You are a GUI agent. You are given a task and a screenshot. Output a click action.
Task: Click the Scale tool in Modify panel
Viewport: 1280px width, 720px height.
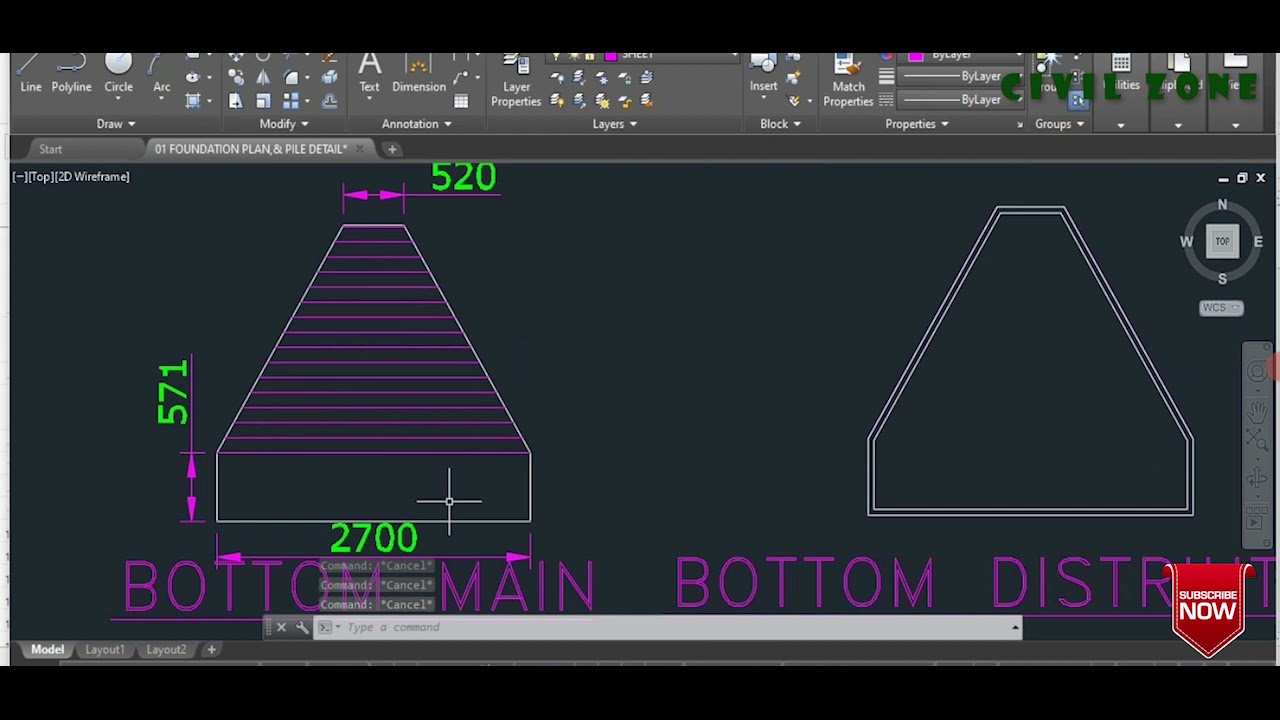(x=263, y=101)
